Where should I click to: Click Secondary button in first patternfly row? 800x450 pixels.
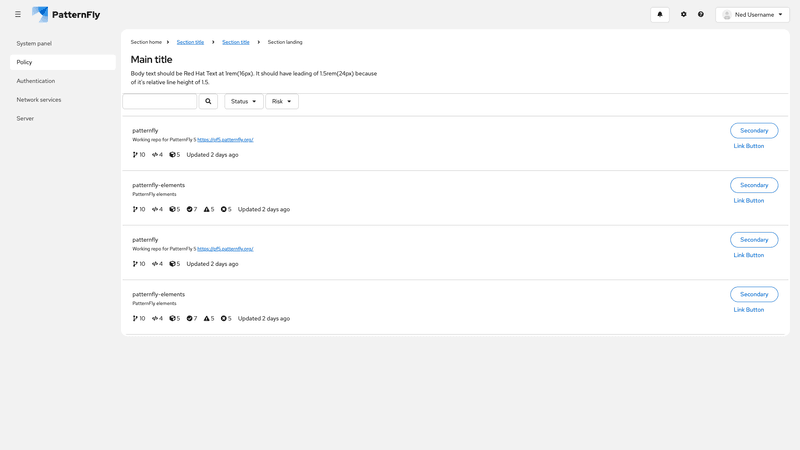[x=754, y=131]
